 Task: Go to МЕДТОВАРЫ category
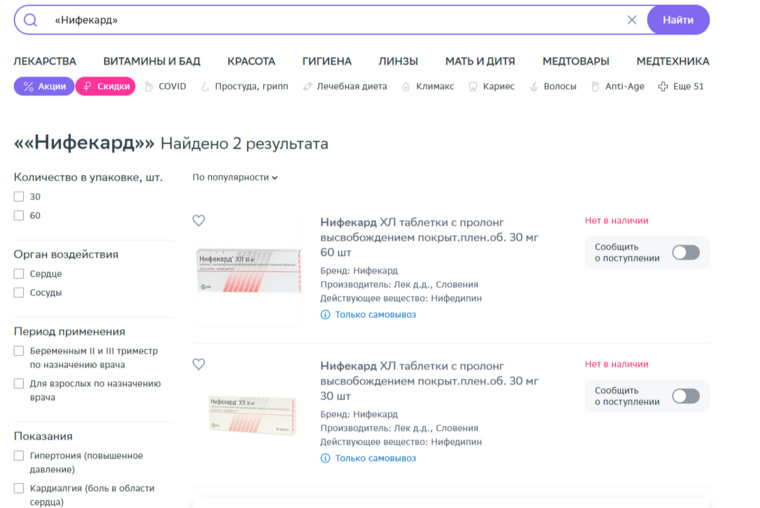[576, 61]
